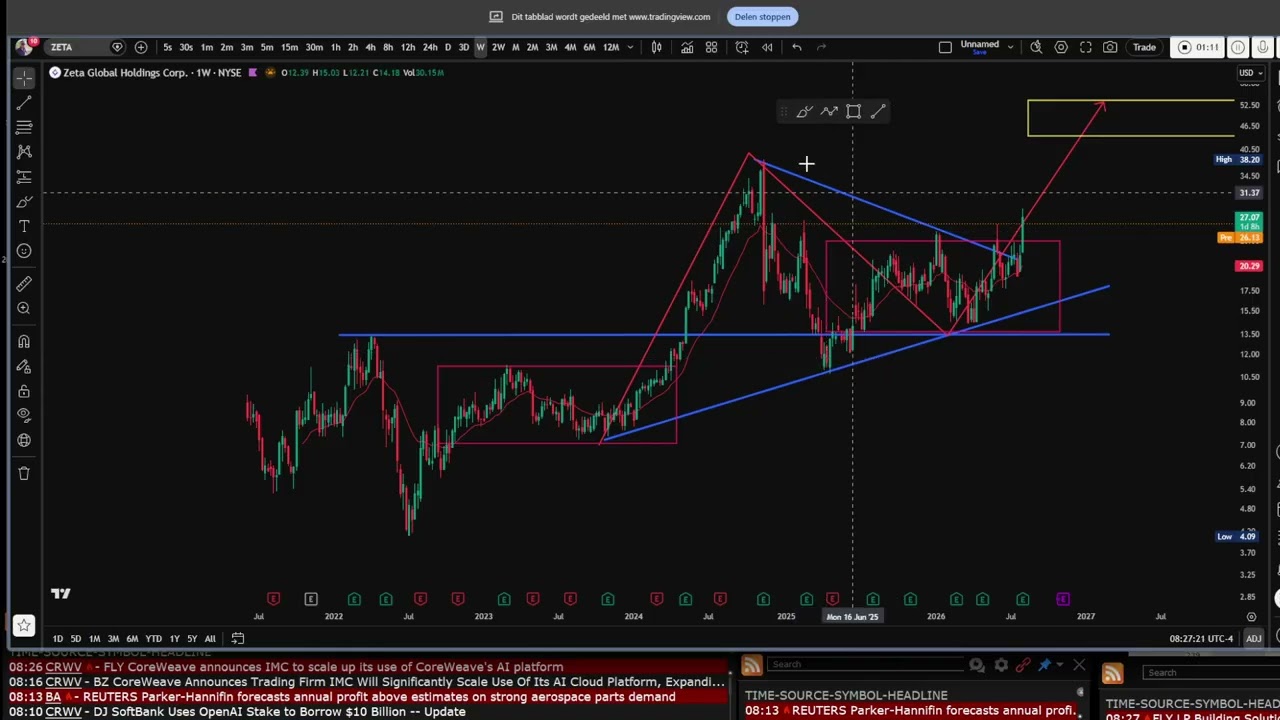Undo the last chart action

pyautogui.click(x=797, y=47)
